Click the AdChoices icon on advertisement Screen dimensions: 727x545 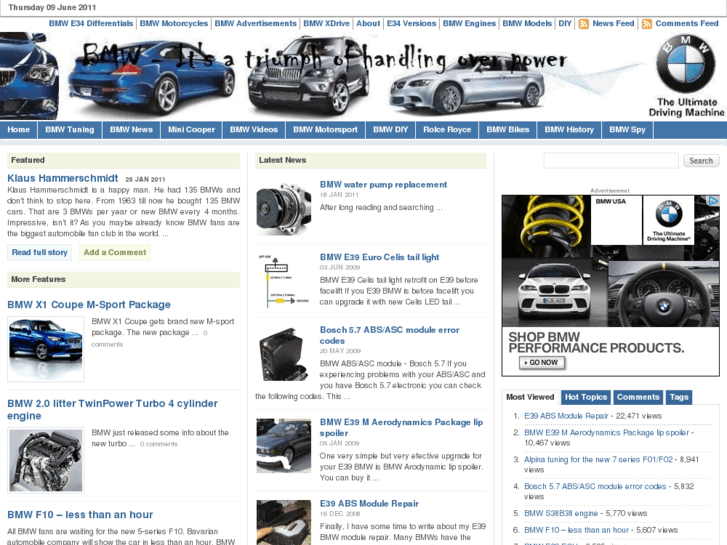713,200
